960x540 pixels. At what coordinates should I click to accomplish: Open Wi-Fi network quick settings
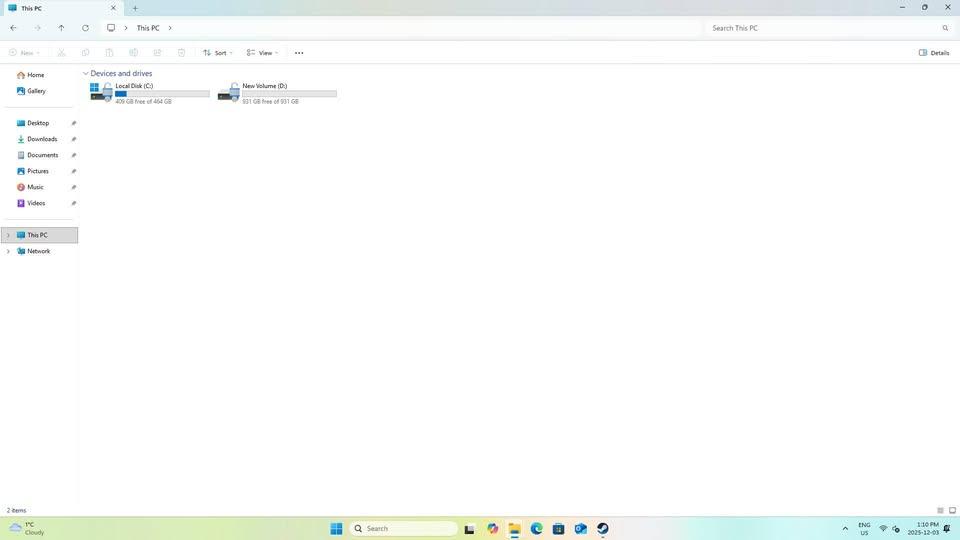[883, 528]
